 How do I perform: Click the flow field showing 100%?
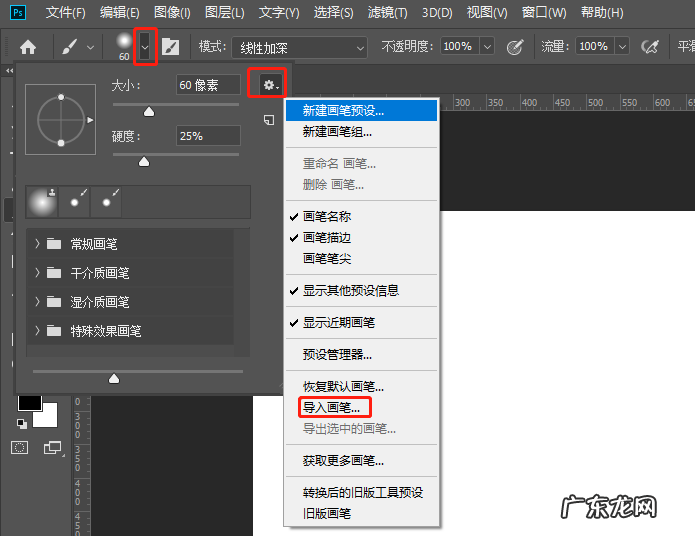coord(594,46)
